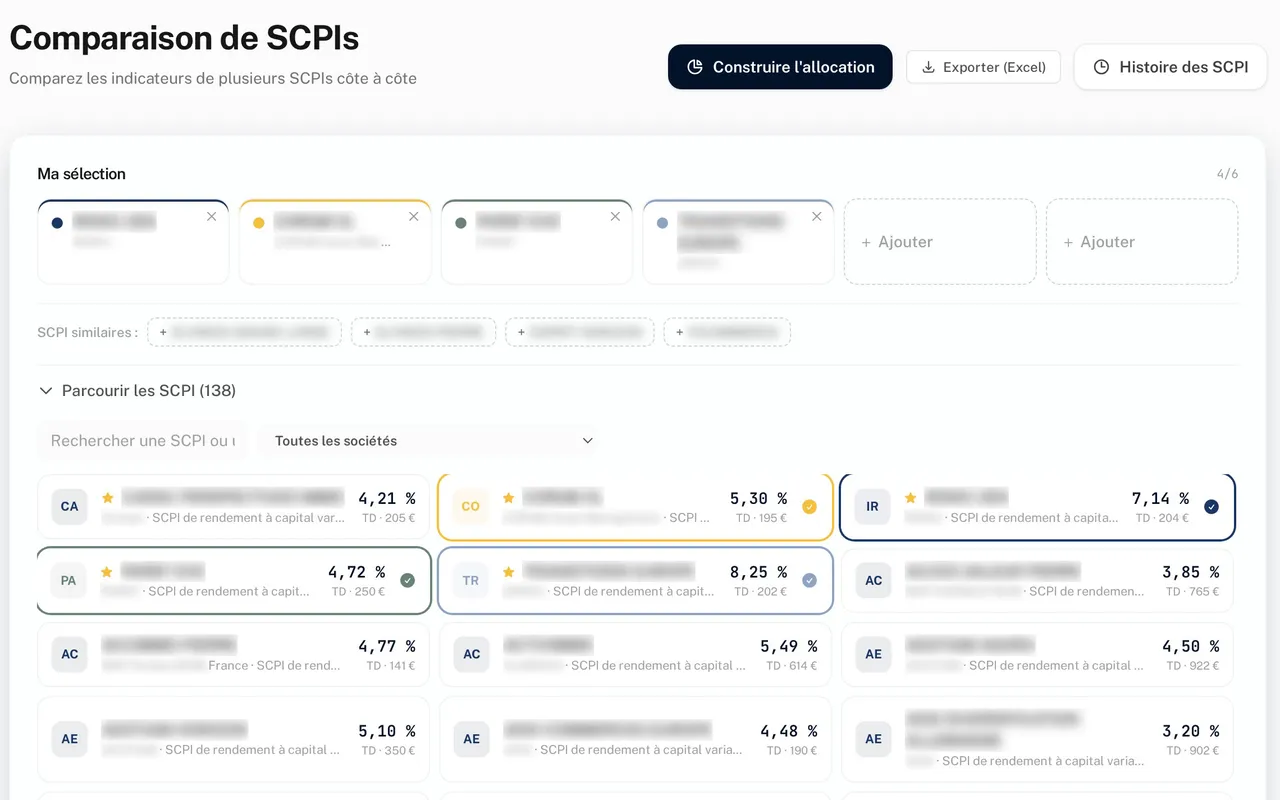Remove the yellow-dot SCPI from Ma sélection

click(x=414, y=217)
